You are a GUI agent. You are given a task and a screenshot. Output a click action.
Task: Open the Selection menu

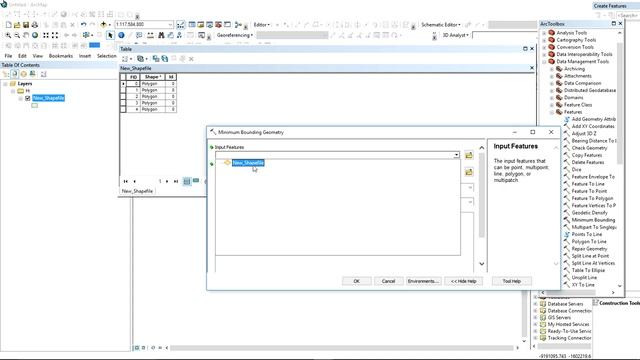tap(107, 56)
